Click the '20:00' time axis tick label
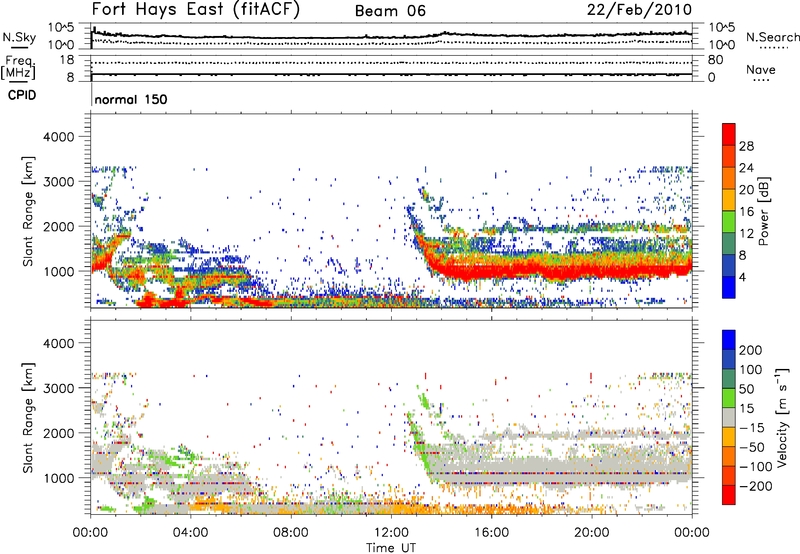The height and width of the screenshot is (554, 800). coord(592,533)
